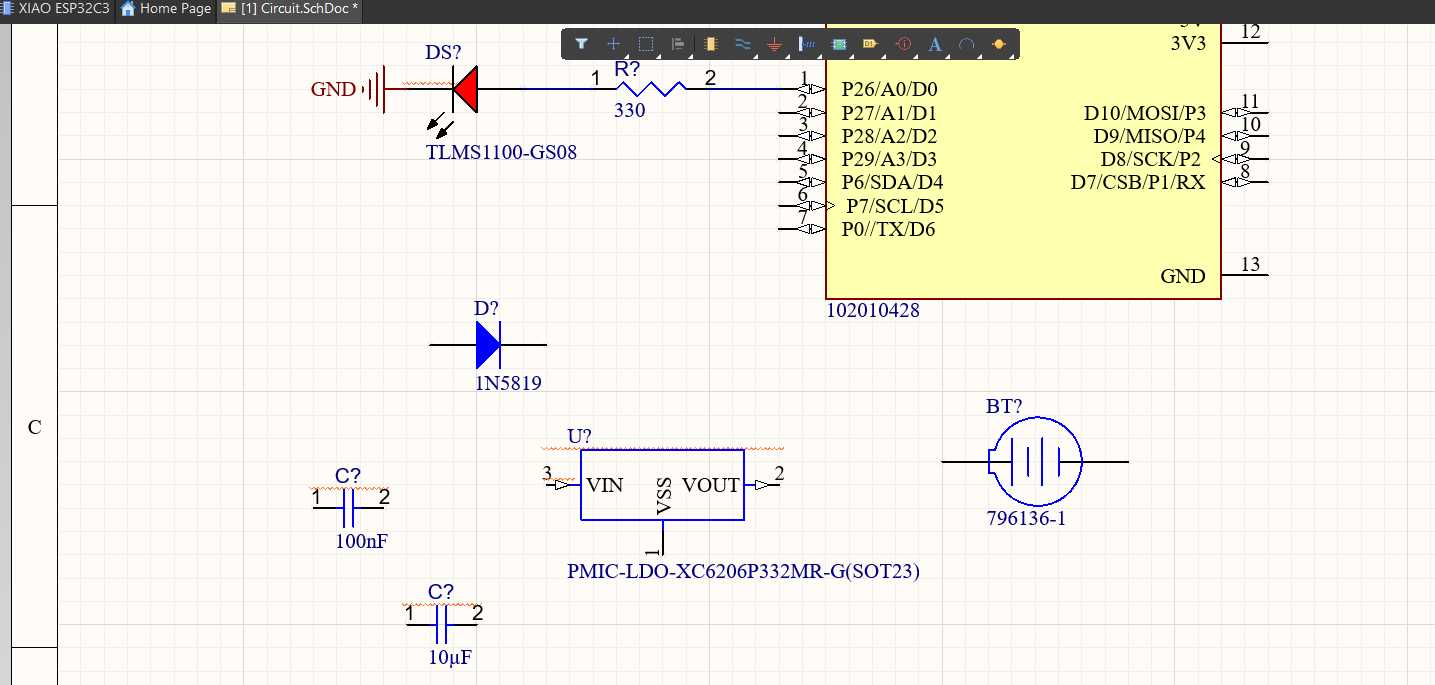Open the alignment tool dropdown triangle
Viewport: 1435px width, 685px height.
tap(690, 55)
